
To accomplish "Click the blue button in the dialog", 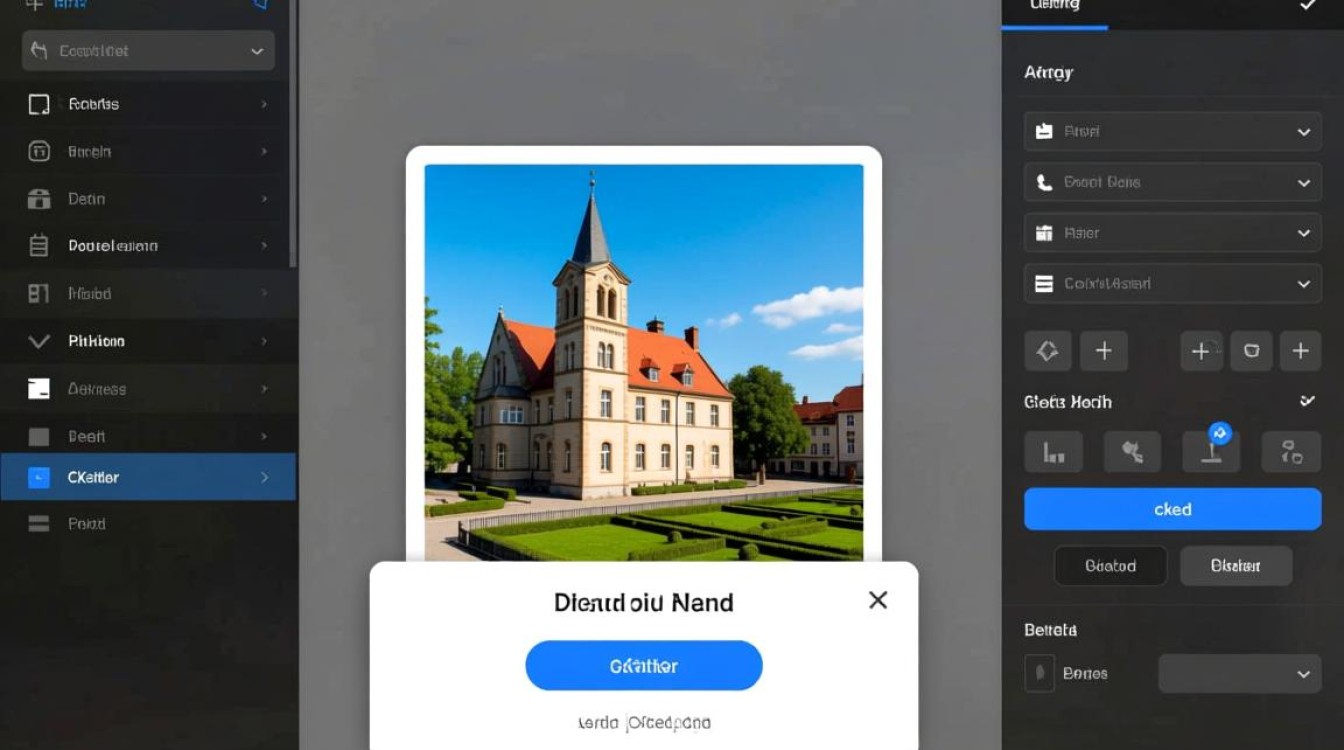I will [x=644, y=666].
